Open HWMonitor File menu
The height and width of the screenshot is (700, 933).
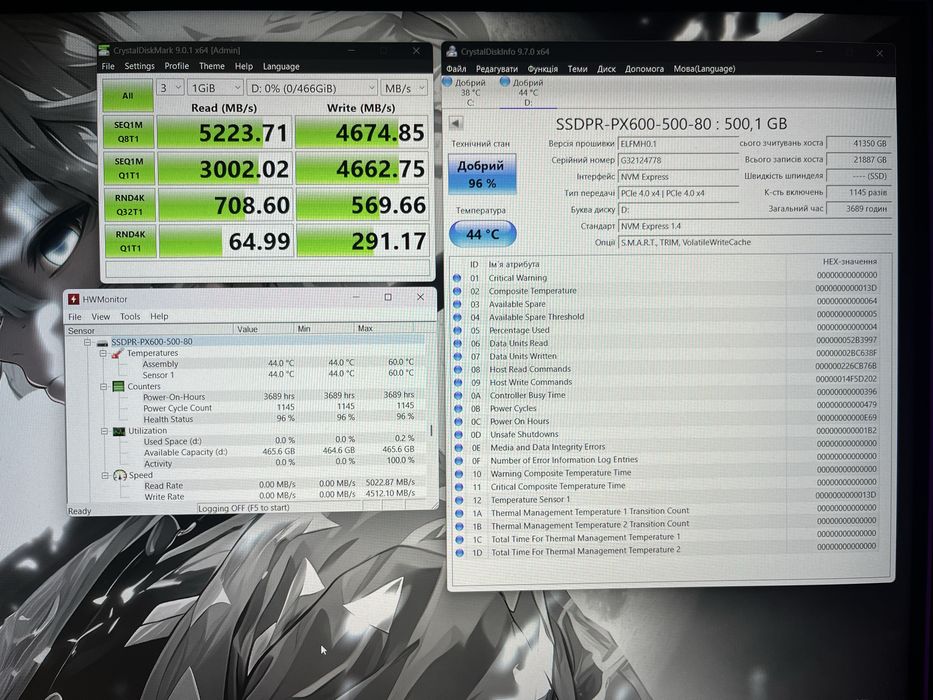point(75,316)
